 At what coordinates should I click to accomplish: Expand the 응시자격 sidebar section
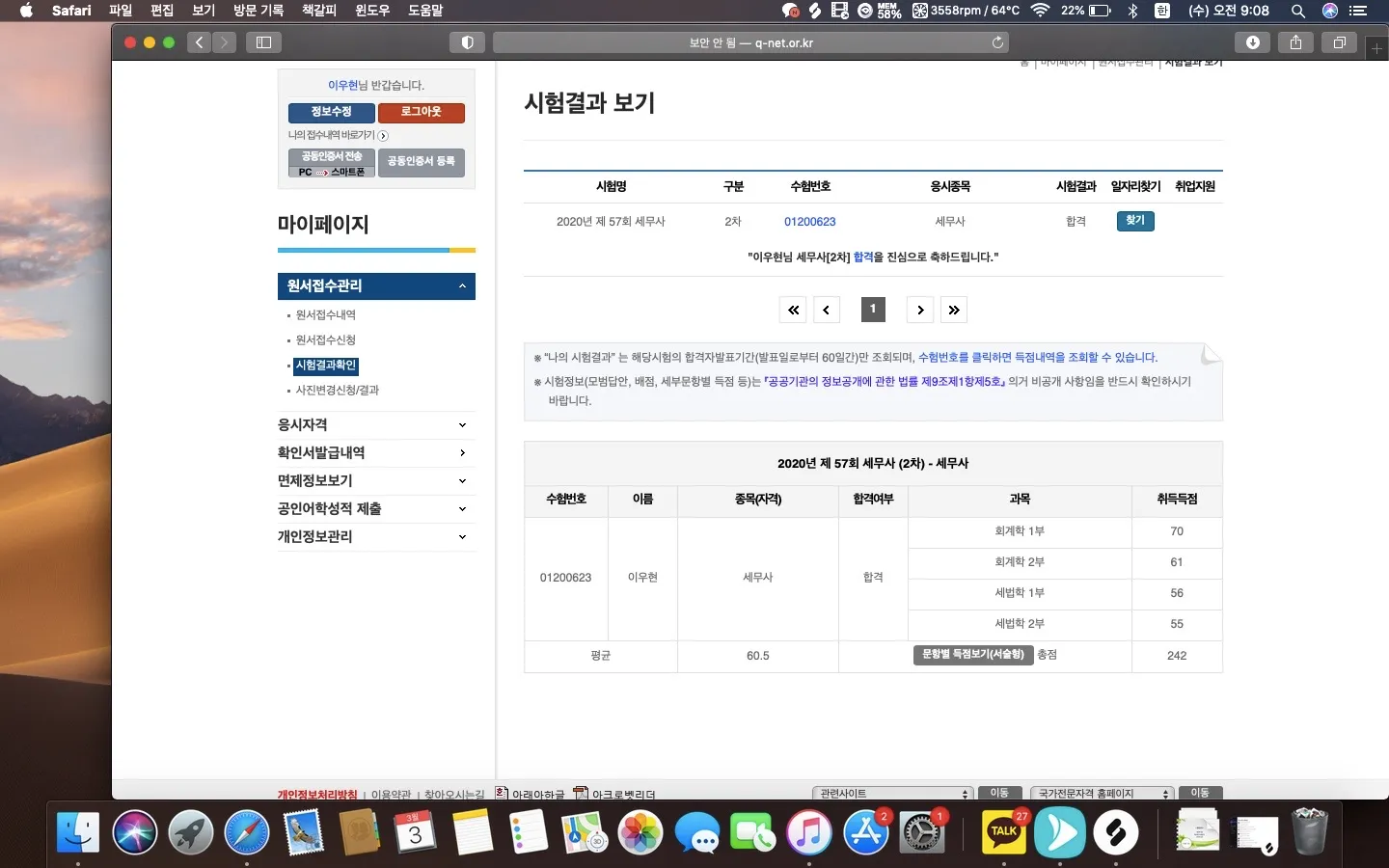tap(376, 425)
